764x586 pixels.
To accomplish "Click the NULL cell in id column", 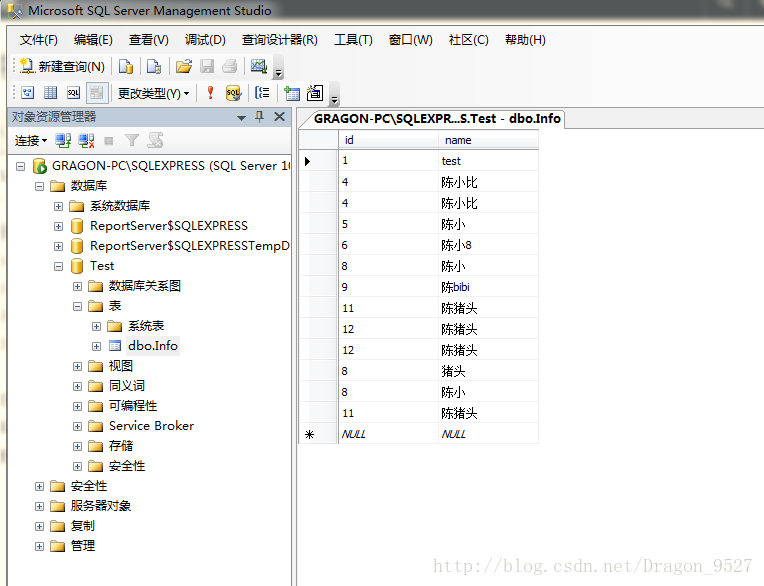I will pyautogui.click(x=388, y=434).
